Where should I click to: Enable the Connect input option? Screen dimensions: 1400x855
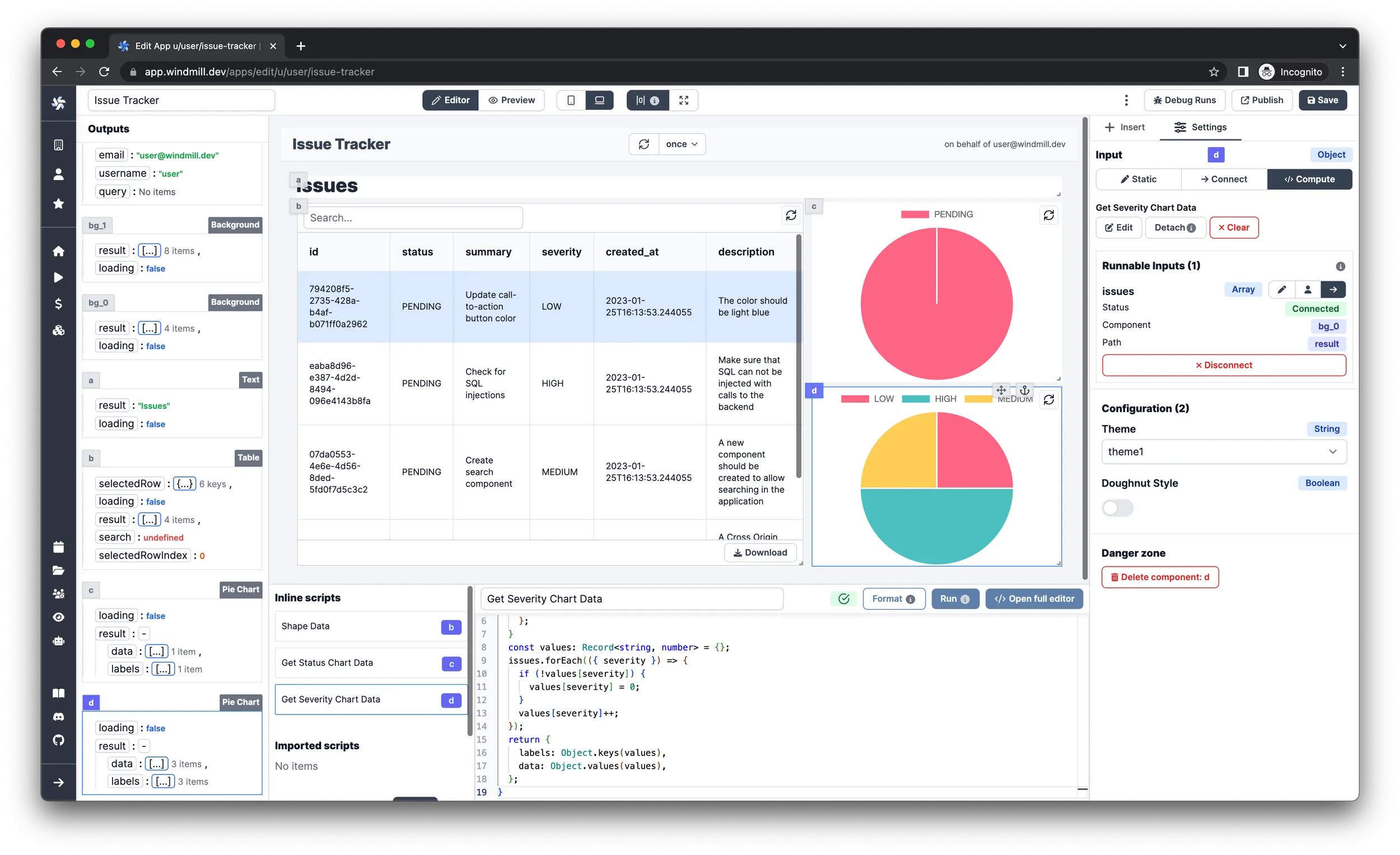(1225, 179)
